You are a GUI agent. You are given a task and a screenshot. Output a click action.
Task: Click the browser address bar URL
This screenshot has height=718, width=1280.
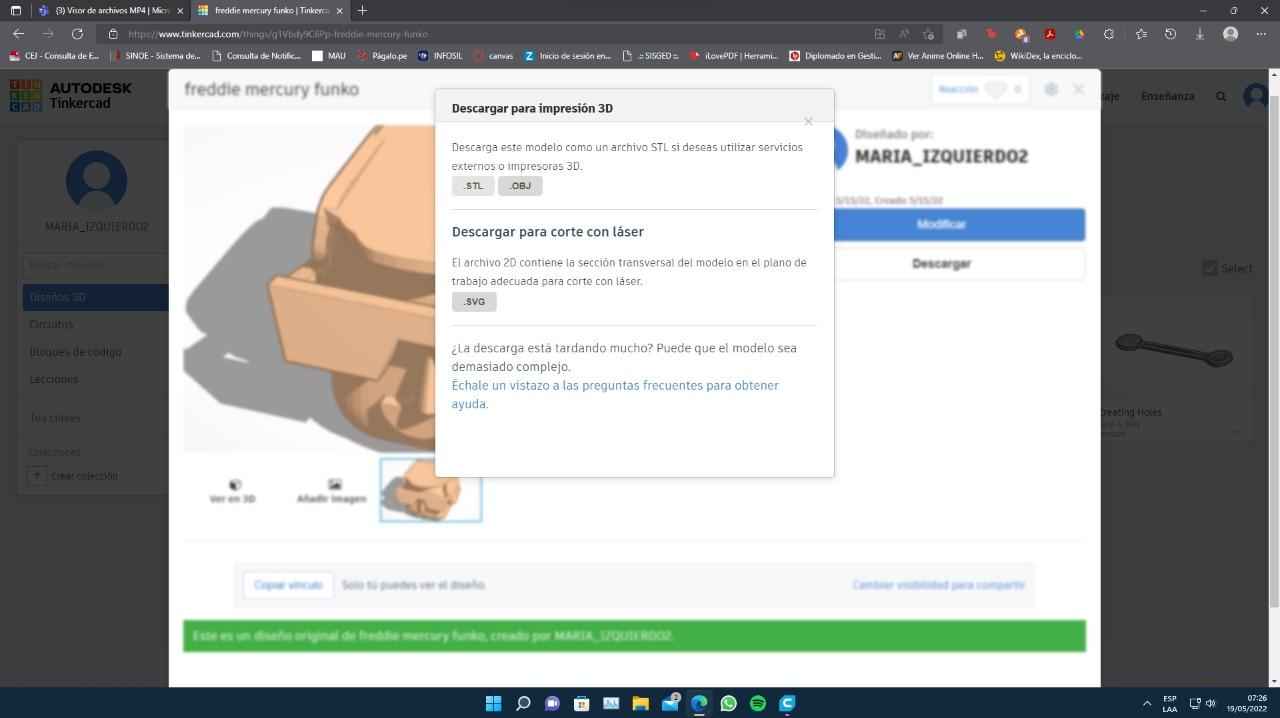(x=278, y=34)
